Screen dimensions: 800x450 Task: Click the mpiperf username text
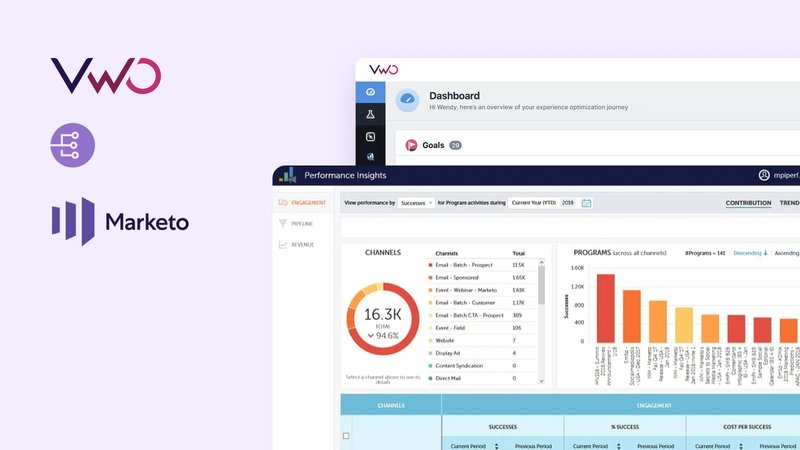[x=786, y=175]
